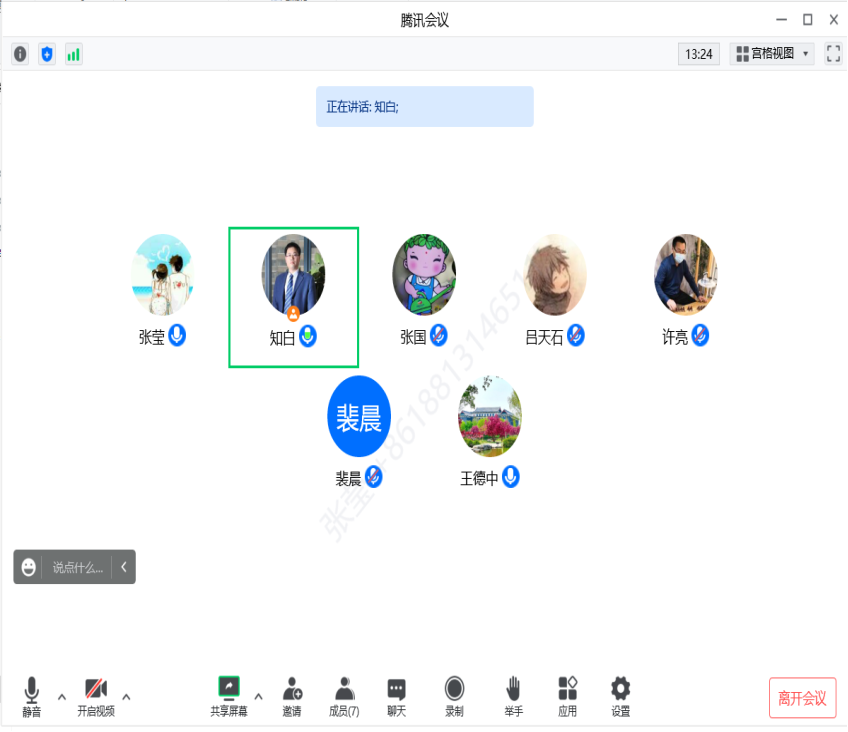Start sharing with 共享屏幕 button

229,695
